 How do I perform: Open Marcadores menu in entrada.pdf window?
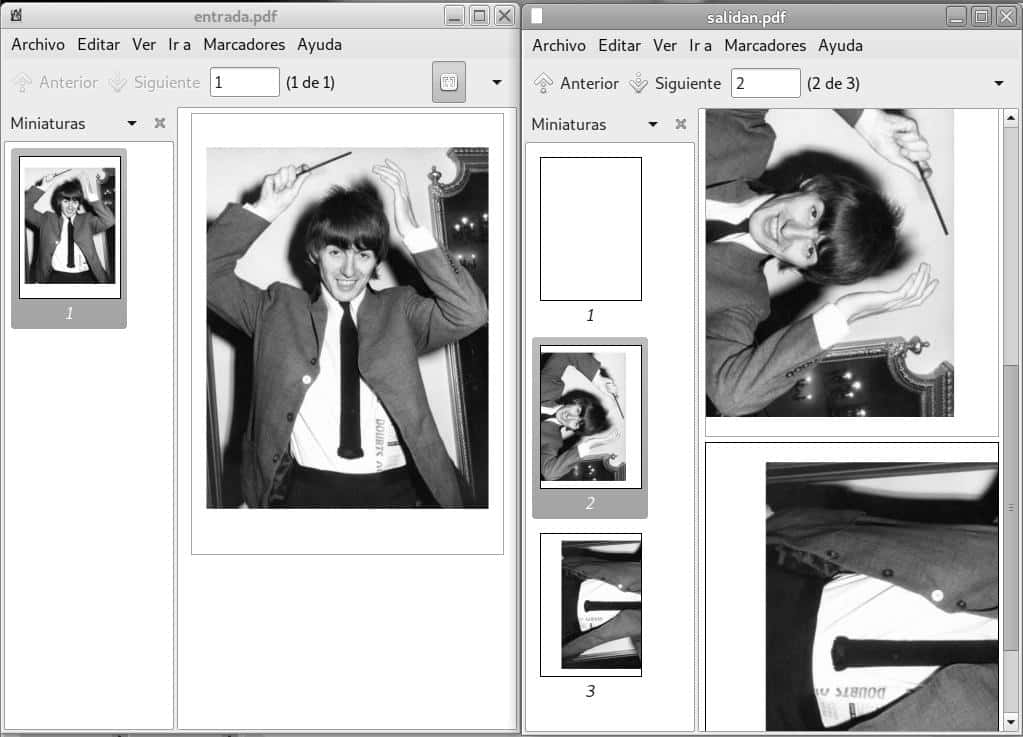click(x=244, y=44)
